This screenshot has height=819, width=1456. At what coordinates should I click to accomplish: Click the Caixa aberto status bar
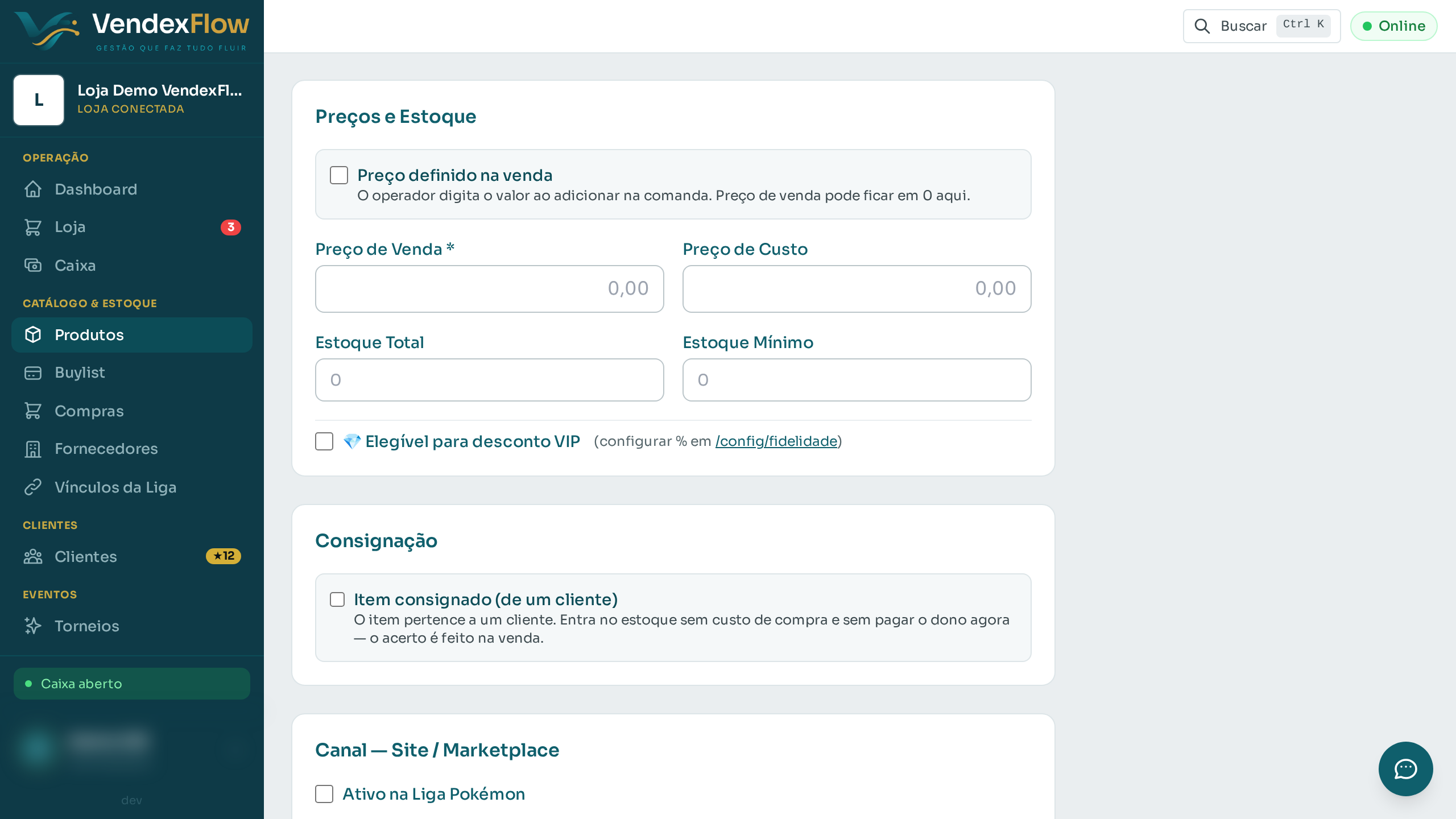[x=132, y=684]
